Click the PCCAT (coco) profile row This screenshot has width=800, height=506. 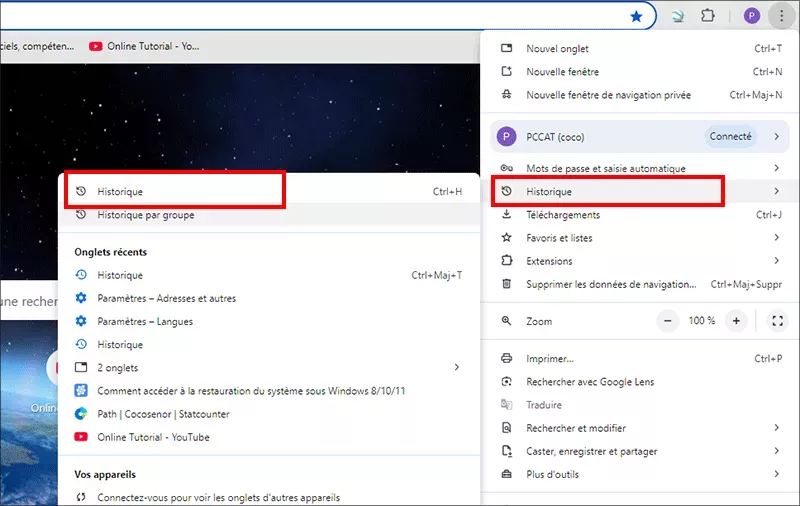(x=640, y=137)
